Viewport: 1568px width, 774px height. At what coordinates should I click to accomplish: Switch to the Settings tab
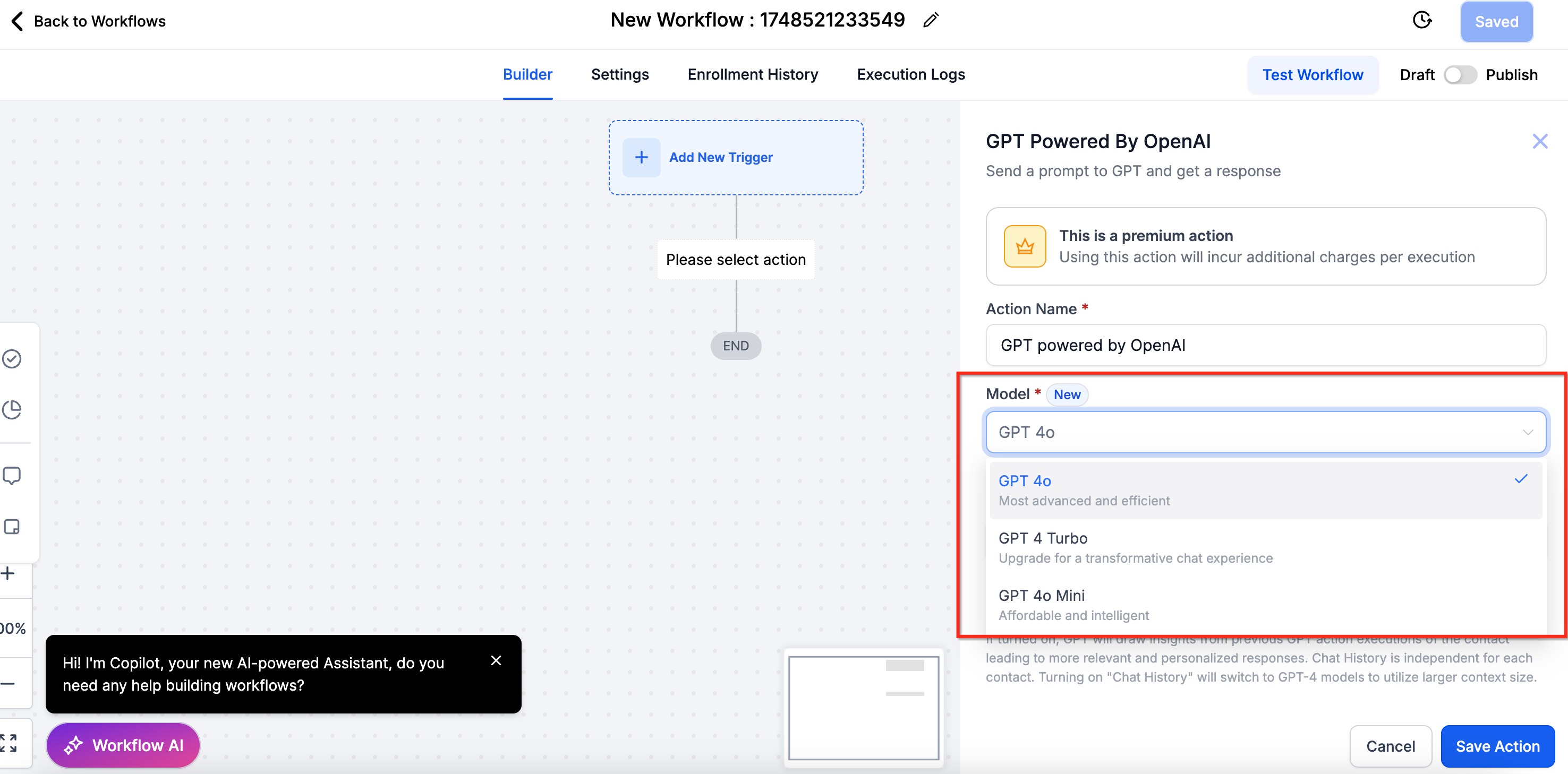tap(620, 74)
